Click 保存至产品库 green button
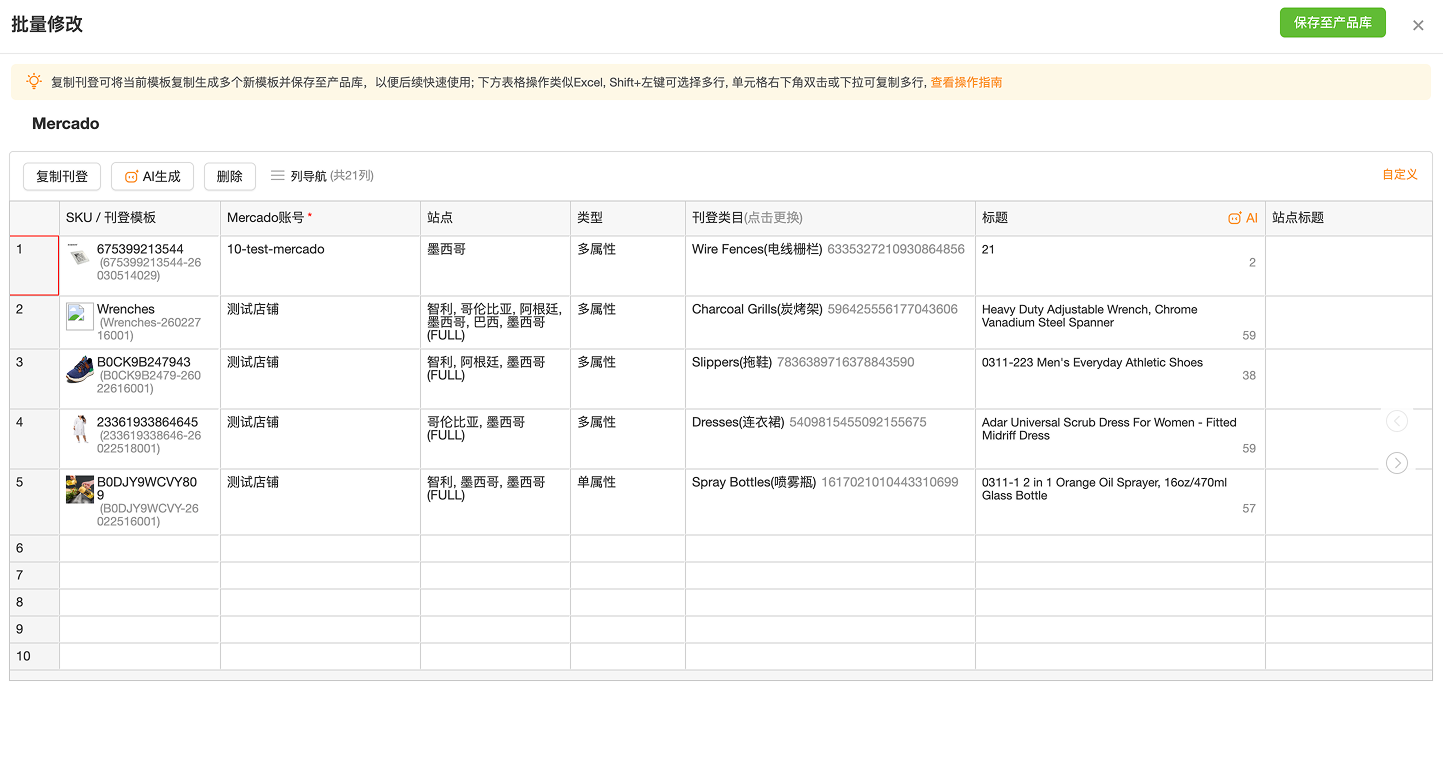 1332,22
